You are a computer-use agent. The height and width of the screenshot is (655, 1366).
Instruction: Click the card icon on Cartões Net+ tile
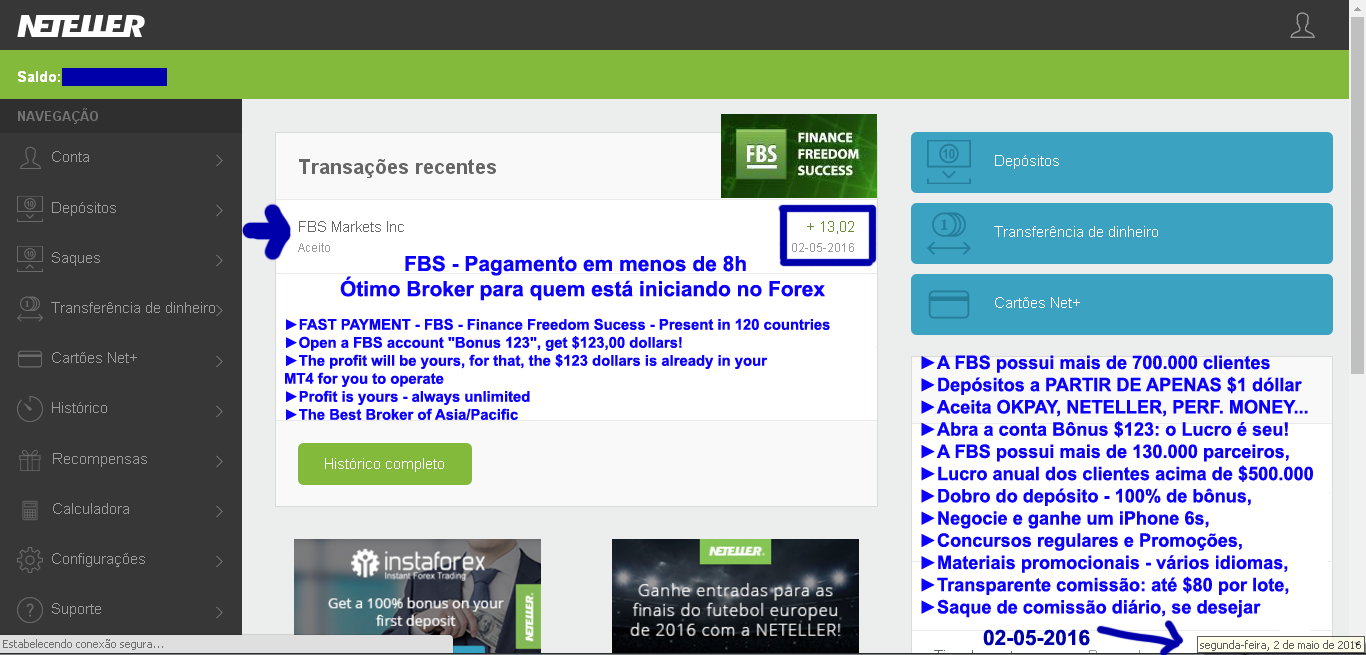click(949, 303)
